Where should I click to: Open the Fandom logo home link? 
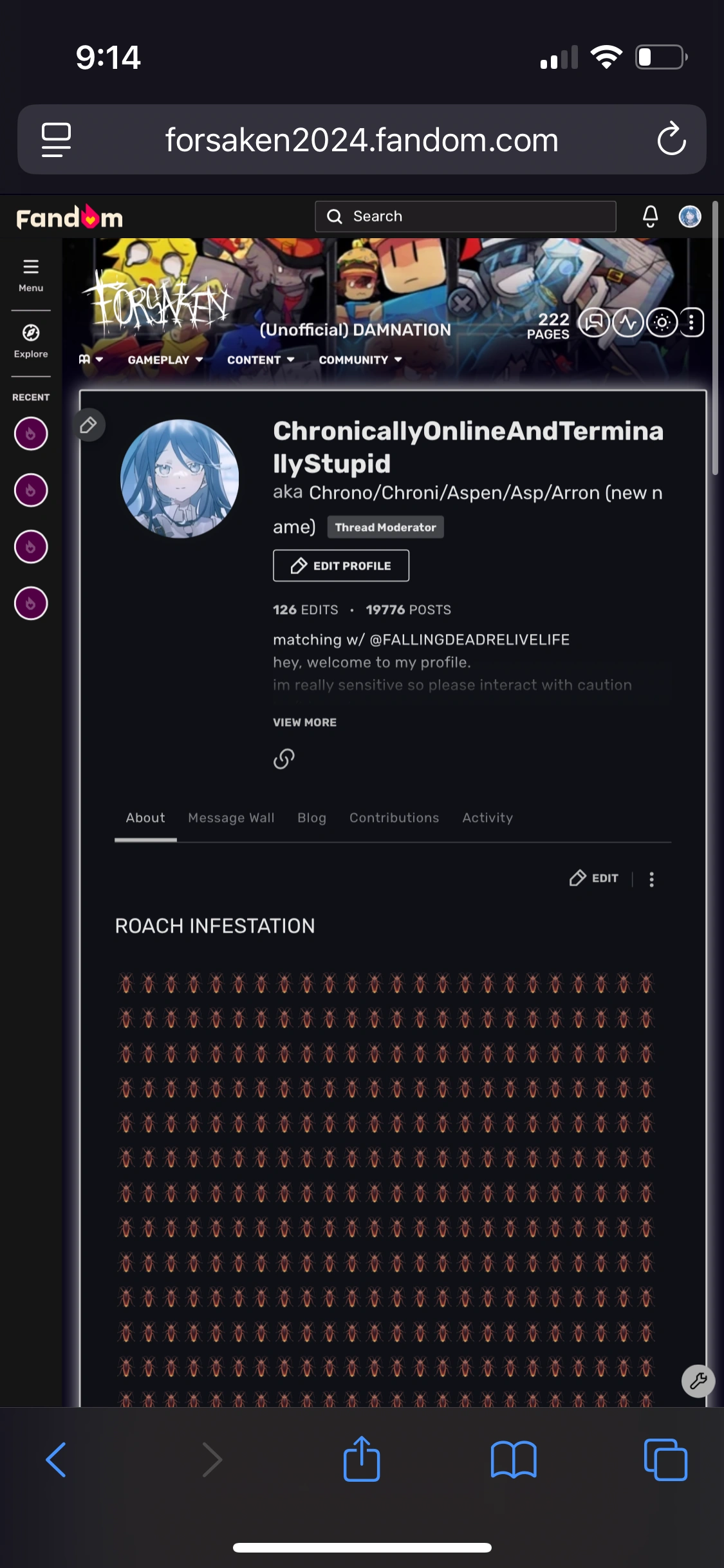click(x=70, y=218)
